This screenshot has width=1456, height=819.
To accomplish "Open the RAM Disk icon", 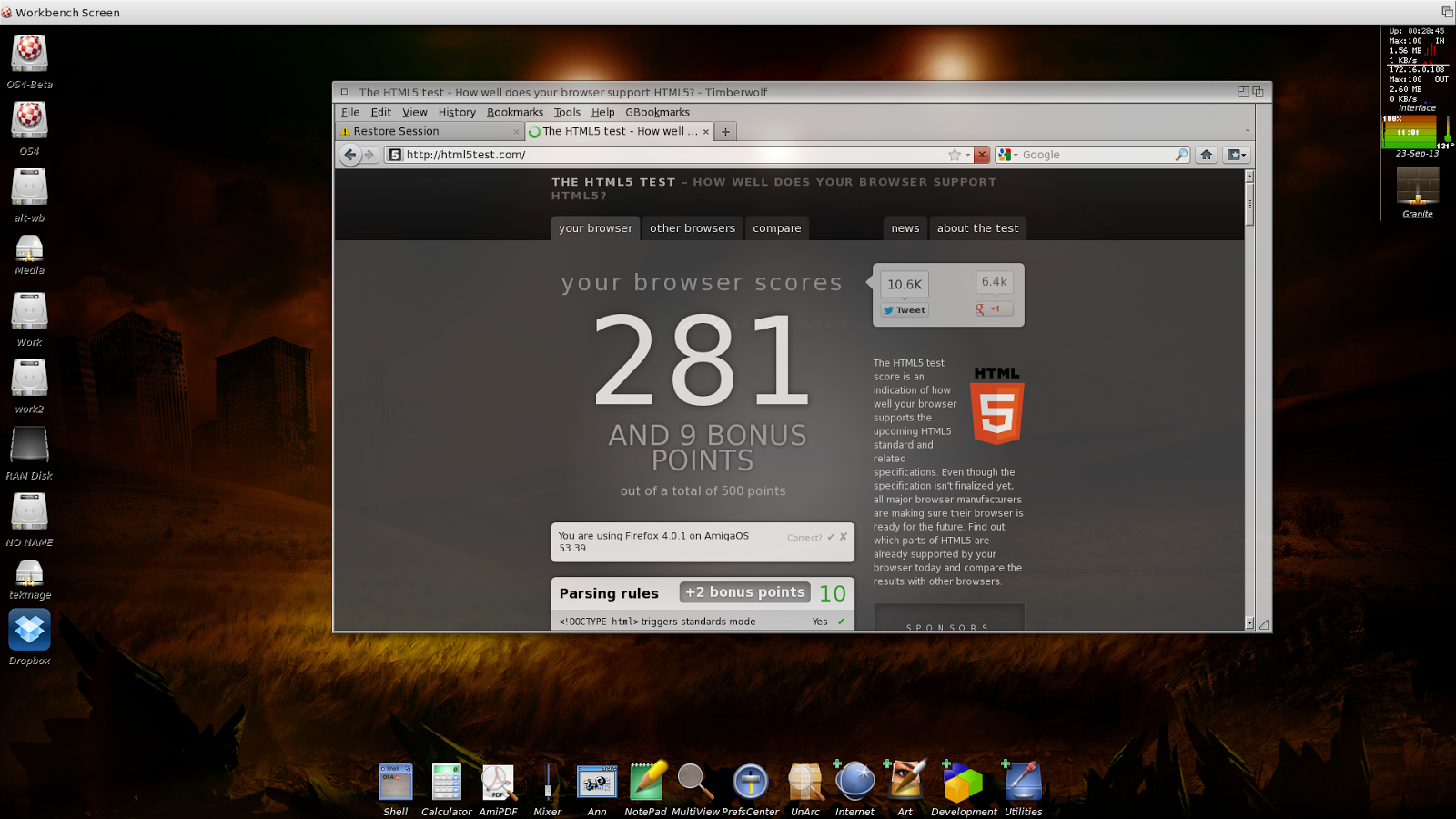I will [x=29, y=445].
